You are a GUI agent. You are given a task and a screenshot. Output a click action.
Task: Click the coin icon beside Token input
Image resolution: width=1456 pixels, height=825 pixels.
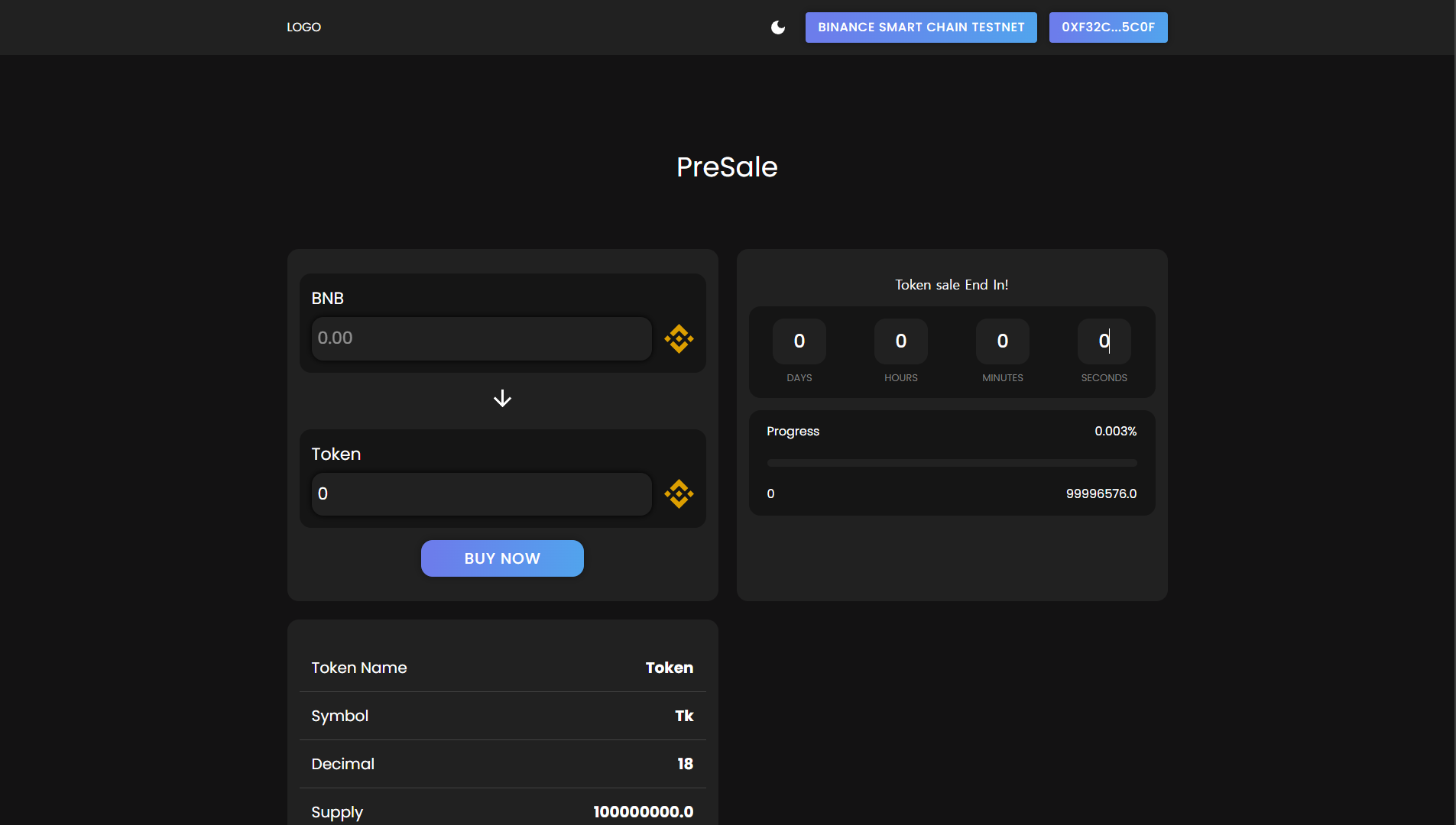pos(679,494)
